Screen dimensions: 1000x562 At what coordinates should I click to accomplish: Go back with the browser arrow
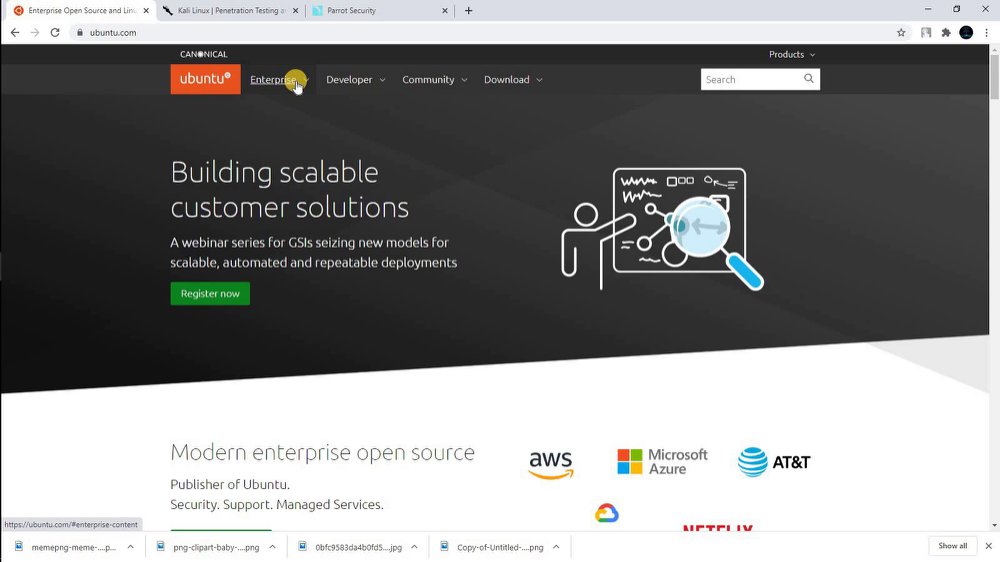(x=15, y=33)
